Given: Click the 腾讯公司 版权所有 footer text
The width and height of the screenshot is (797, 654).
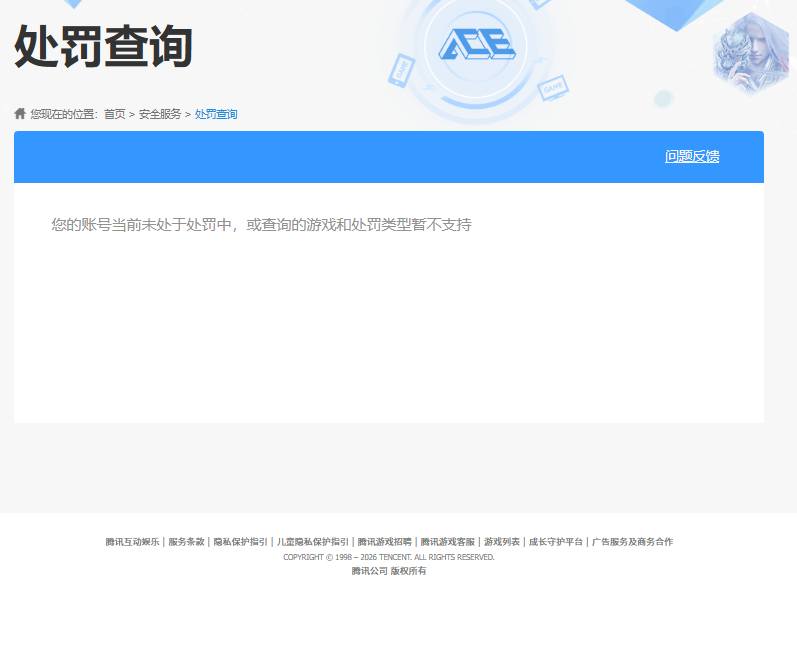Looking at the screenshot, I should [389, 571].
